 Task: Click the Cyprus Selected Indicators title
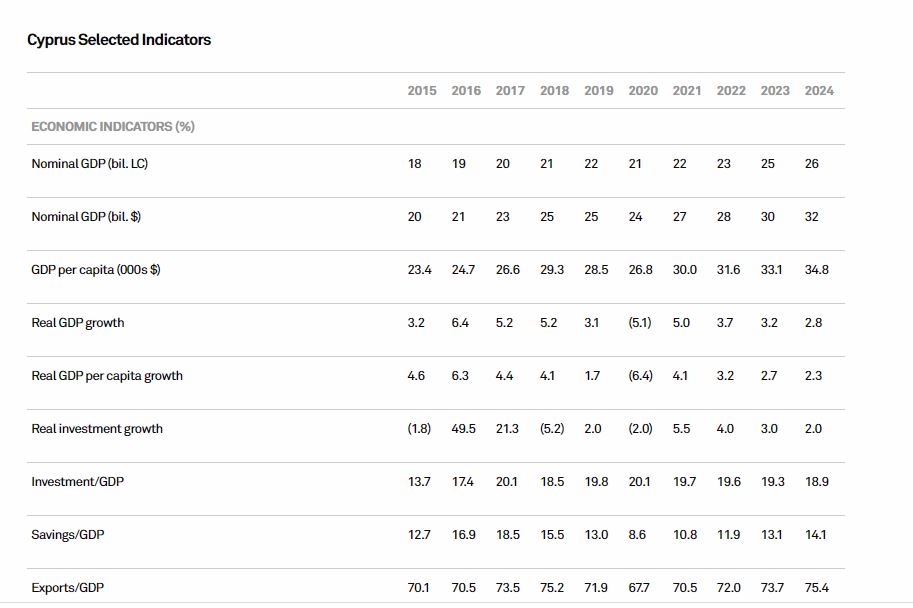coord(119,40)
